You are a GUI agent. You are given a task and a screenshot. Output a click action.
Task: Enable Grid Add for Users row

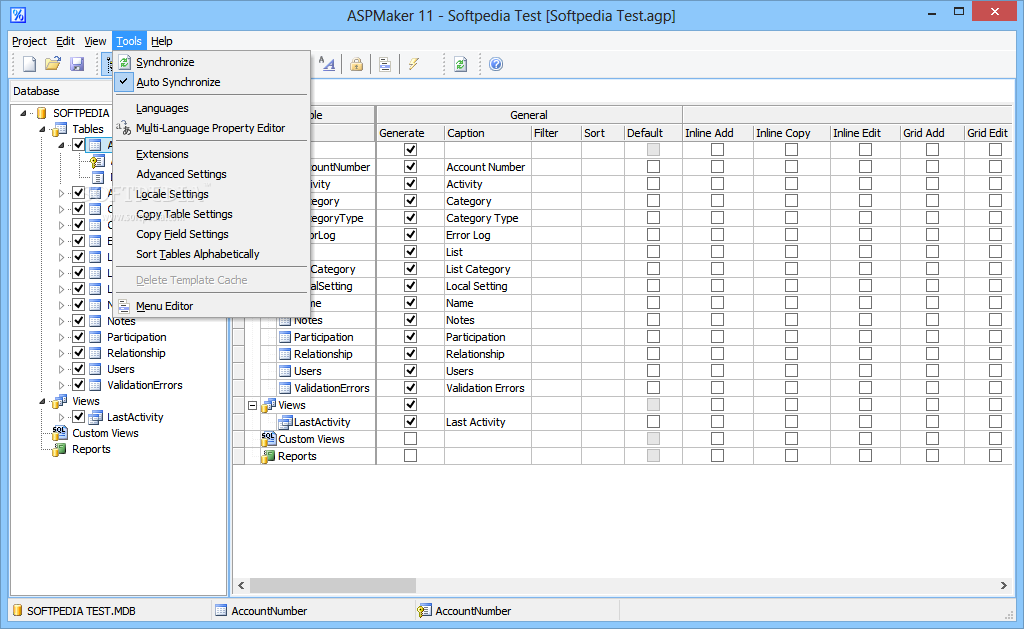click(x=933, y=370)
